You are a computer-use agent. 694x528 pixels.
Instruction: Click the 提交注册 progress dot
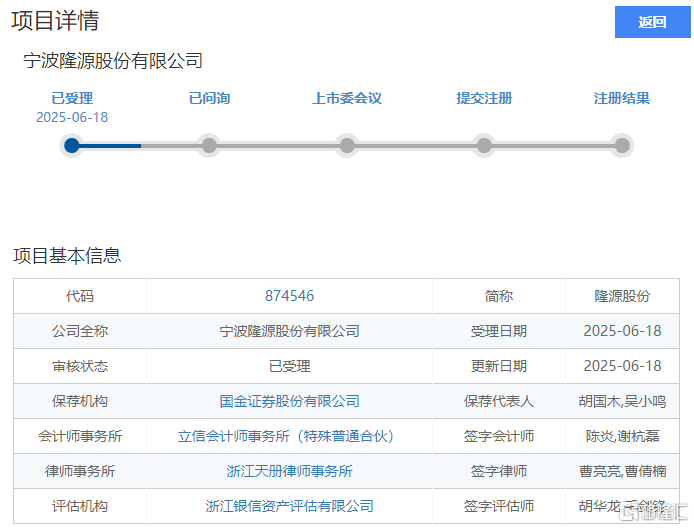[484, 145]
